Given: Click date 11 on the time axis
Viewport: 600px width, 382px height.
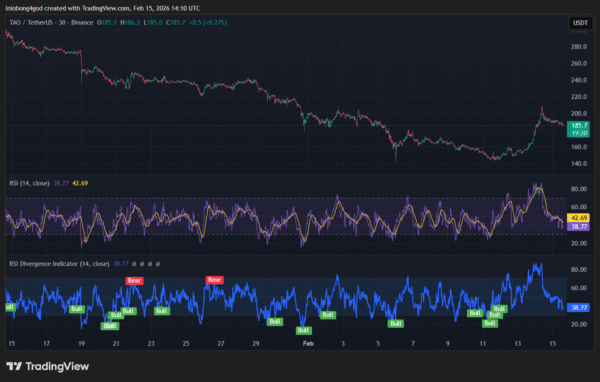Looking at the screenshot, I should click(x=483, y=344).
